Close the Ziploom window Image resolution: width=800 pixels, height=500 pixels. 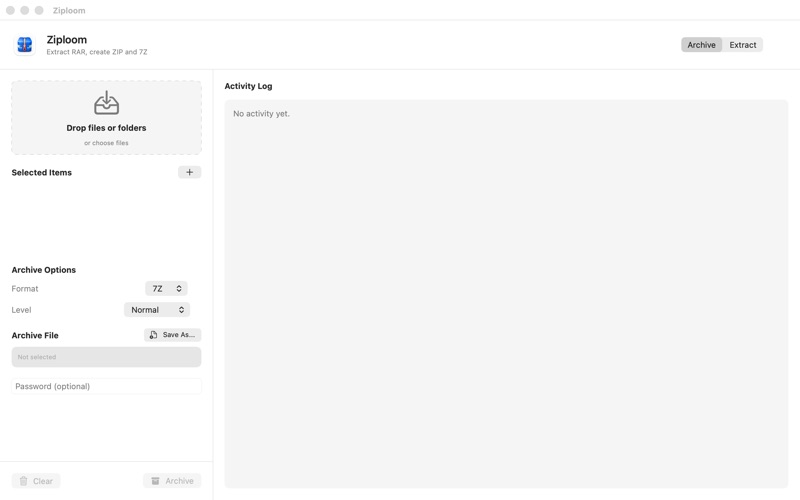(x=10, y=10)
